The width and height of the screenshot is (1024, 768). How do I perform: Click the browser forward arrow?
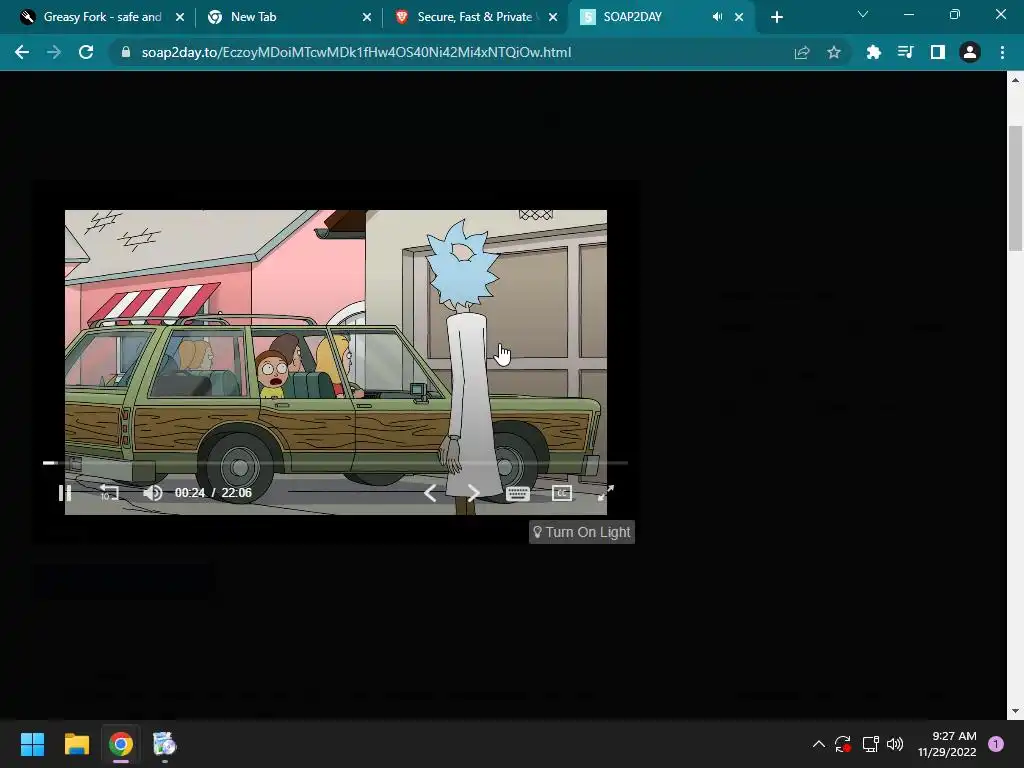tap(54, 52)
